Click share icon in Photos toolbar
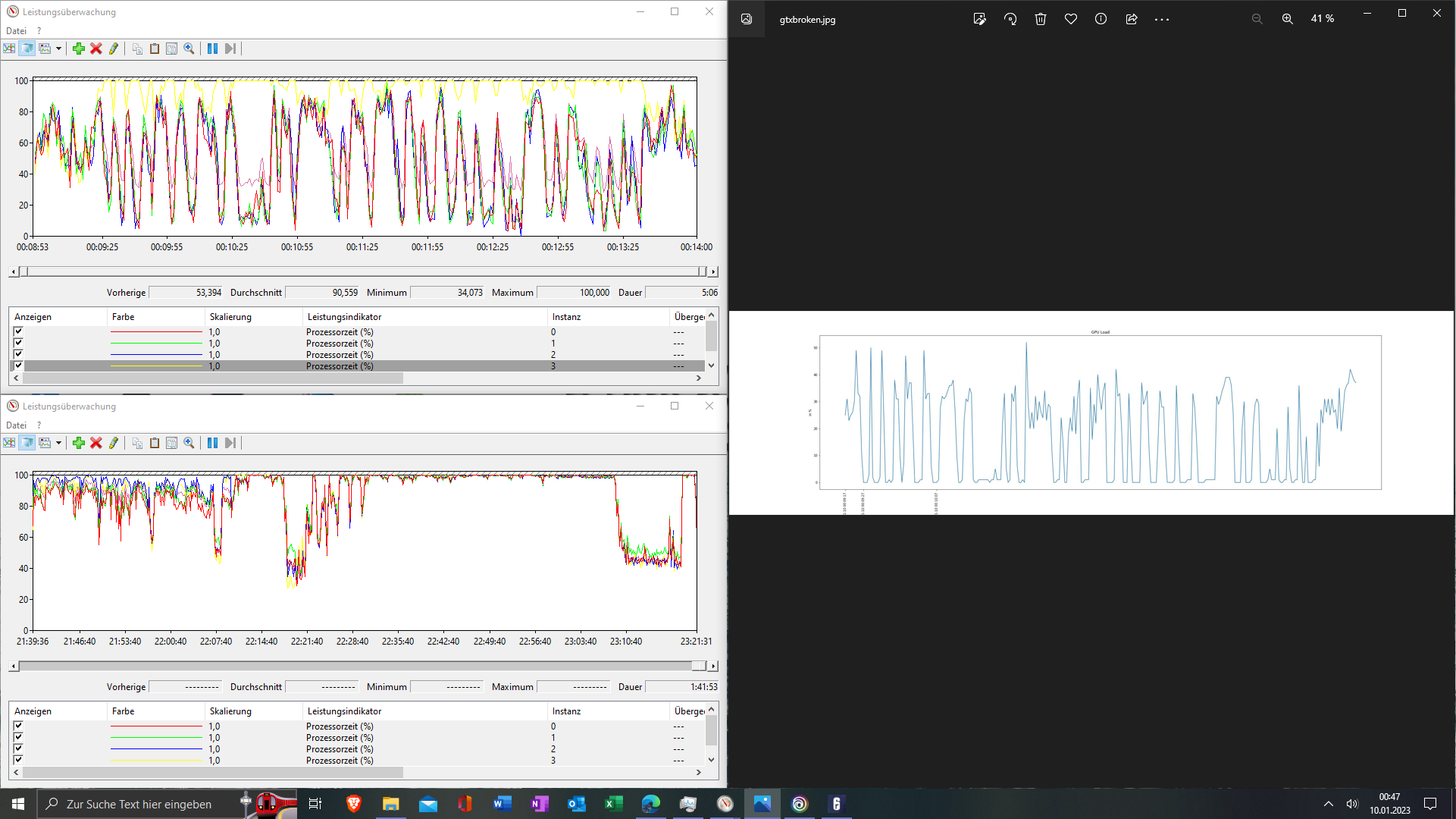 [x=1132, y=19]
